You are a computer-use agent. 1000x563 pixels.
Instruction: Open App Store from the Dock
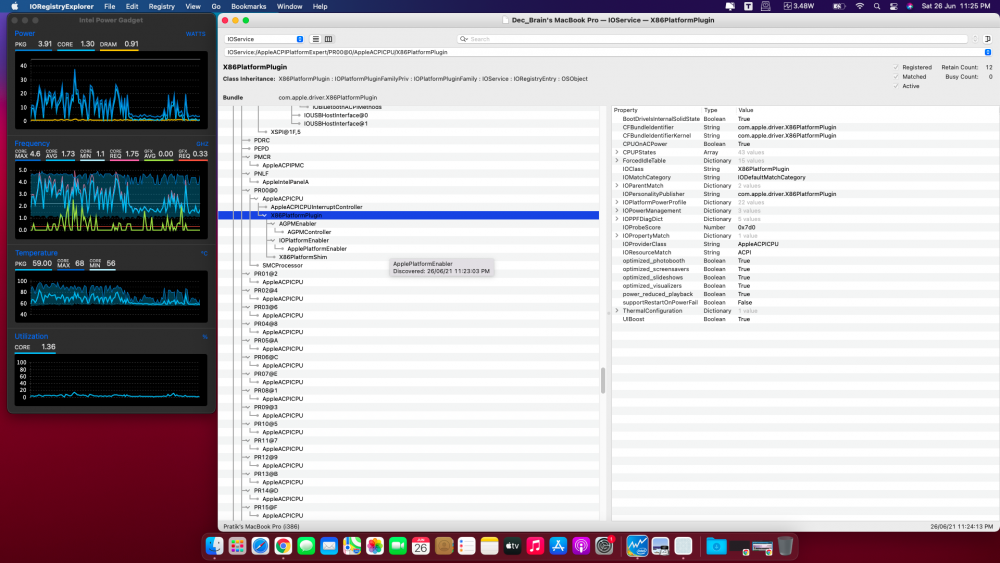click(x=559, y=546)
